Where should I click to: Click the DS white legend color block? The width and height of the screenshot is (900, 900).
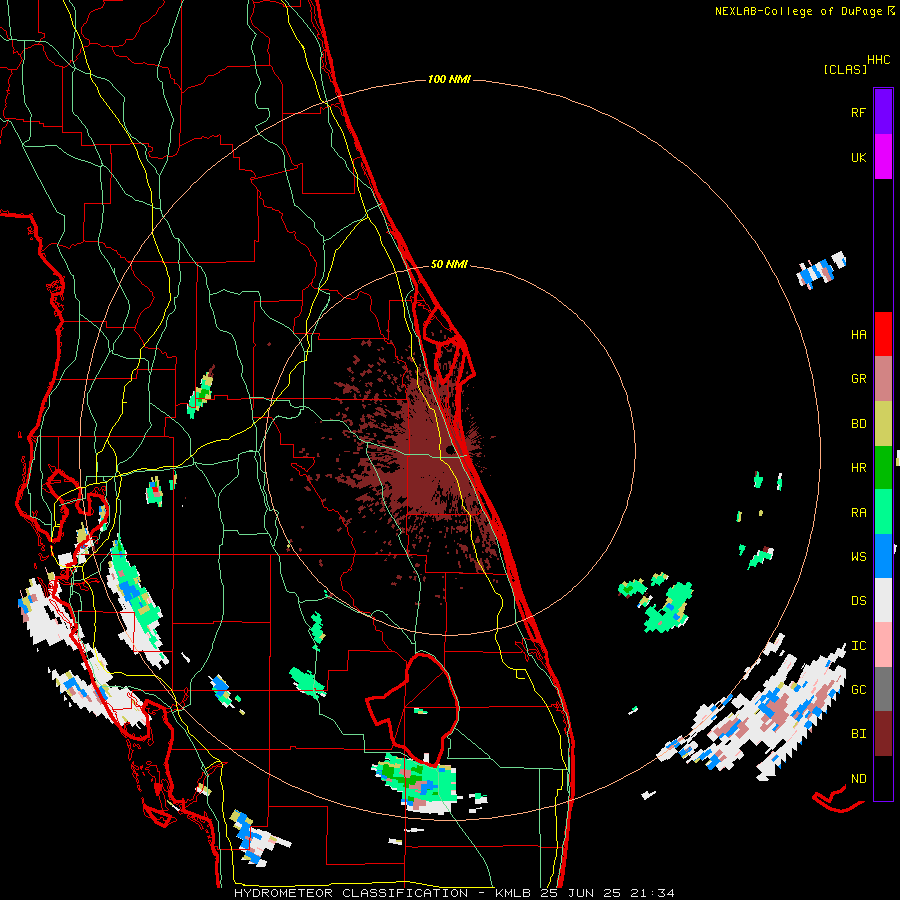click(x=883, y=600)
